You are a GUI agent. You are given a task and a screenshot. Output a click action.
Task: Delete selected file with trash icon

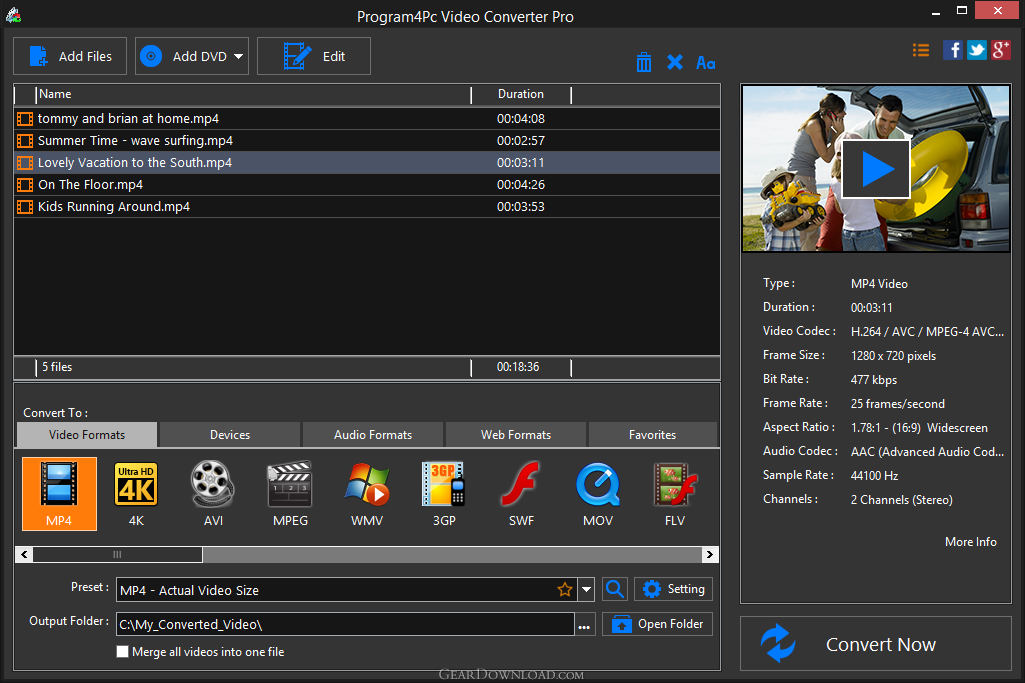click(644, 63)
